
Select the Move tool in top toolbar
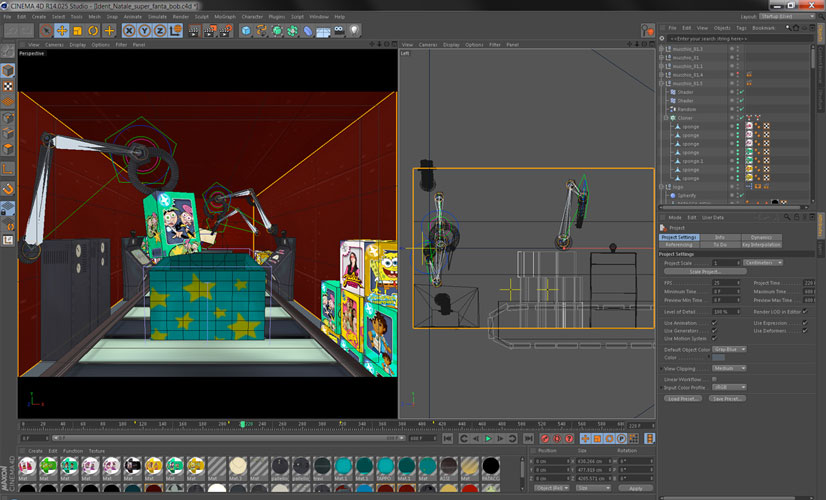[x=61, y=31]
